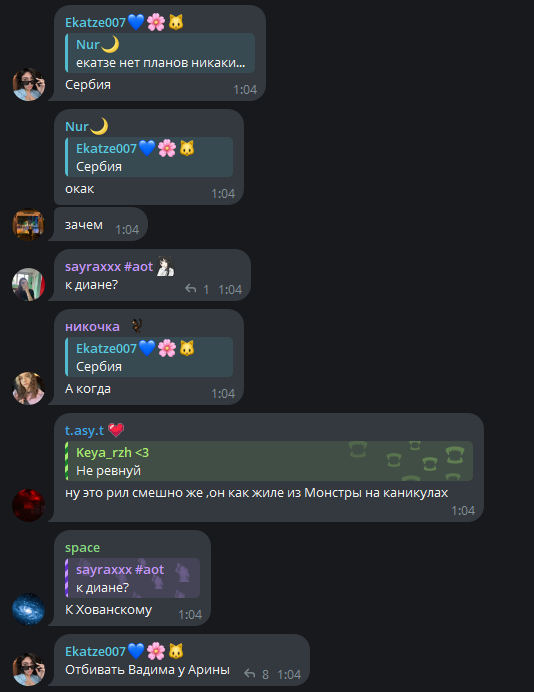Jump to quoted Nur message 'екатзе нет планов'

[160, 53]
